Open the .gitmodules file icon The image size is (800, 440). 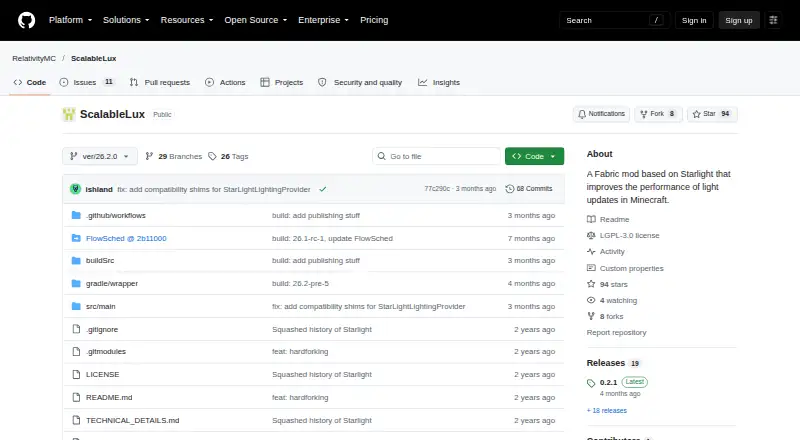pyautogui.click(x=76, y=351)
